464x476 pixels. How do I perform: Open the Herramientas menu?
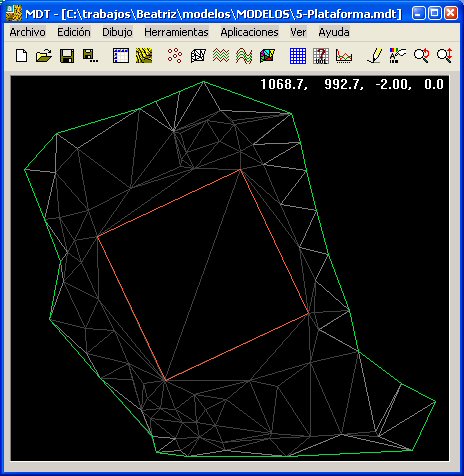176,32
